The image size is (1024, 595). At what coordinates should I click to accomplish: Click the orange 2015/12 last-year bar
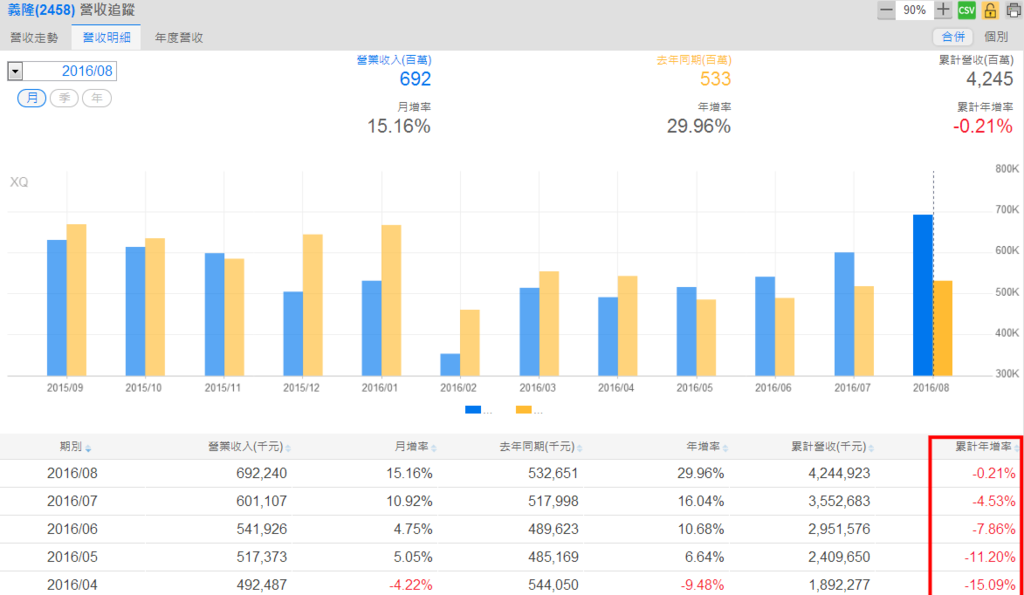[313, 305]
